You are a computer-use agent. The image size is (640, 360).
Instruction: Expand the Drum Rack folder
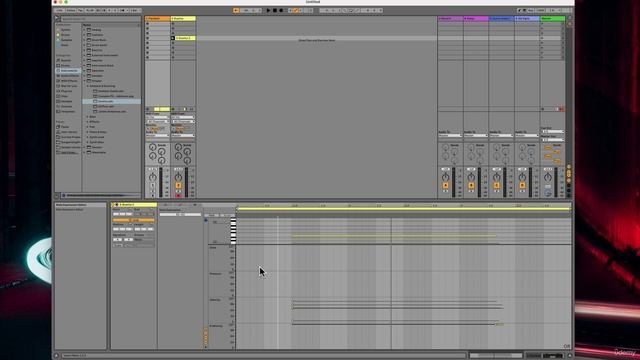(x=84, y=40)
